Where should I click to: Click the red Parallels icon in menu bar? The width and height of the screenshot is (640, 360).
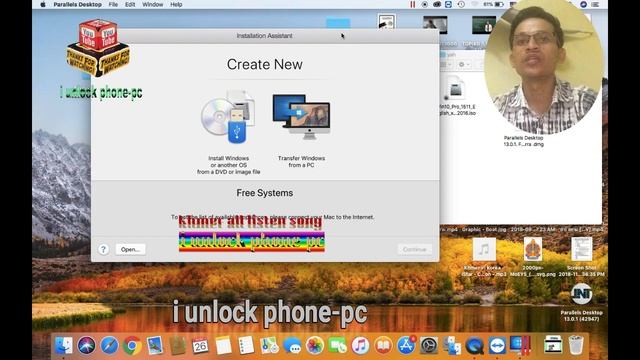(x=413, y=4)
